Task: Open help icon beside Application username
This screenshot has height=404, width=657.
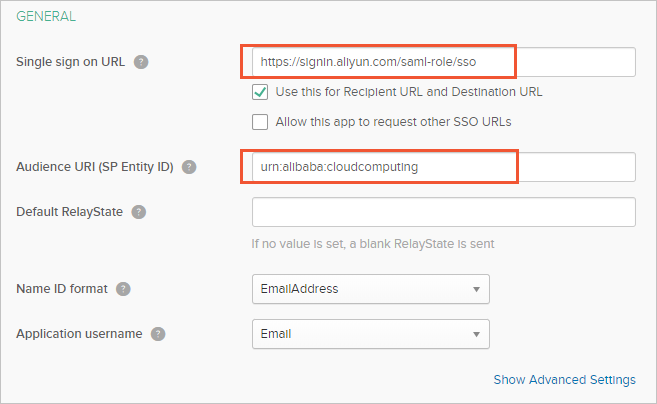Action: point(158,334)
